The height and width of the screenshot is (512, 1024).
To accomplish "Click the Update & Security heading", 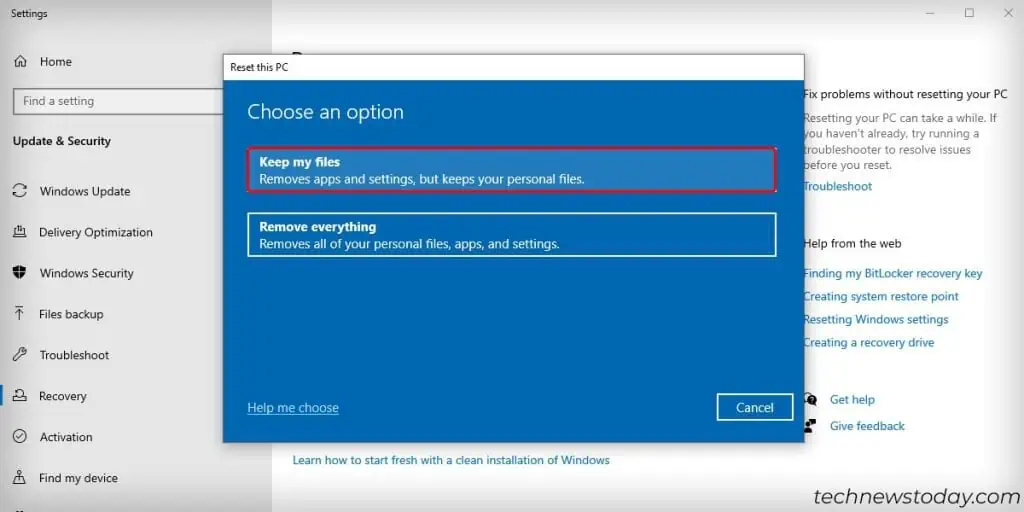I will coord(61,141).
